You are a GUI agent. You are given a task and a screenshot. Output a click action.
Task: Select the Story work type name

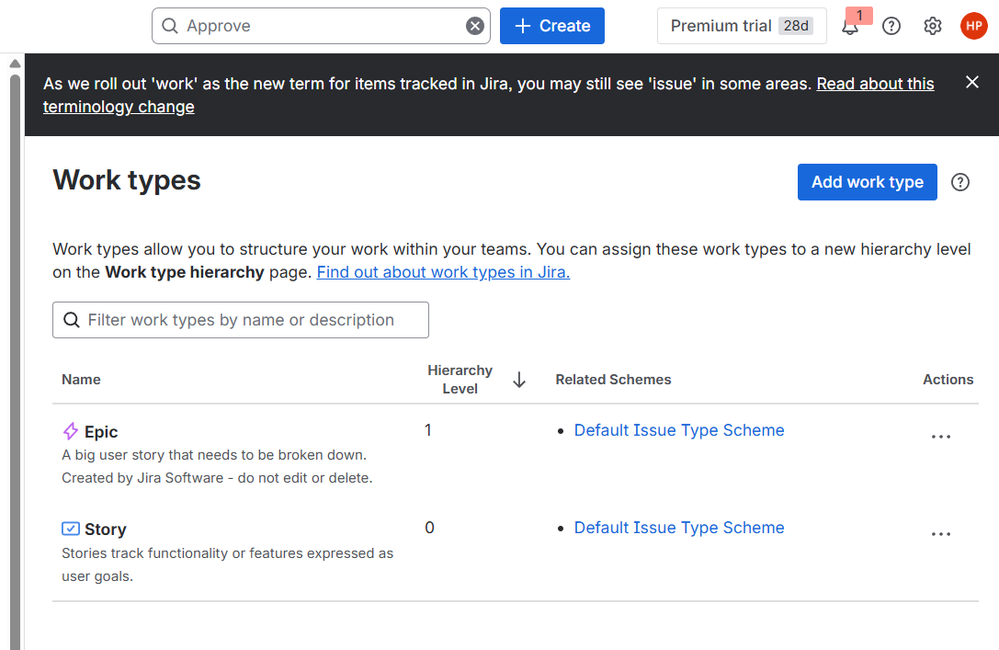click(x=106, y=530)
